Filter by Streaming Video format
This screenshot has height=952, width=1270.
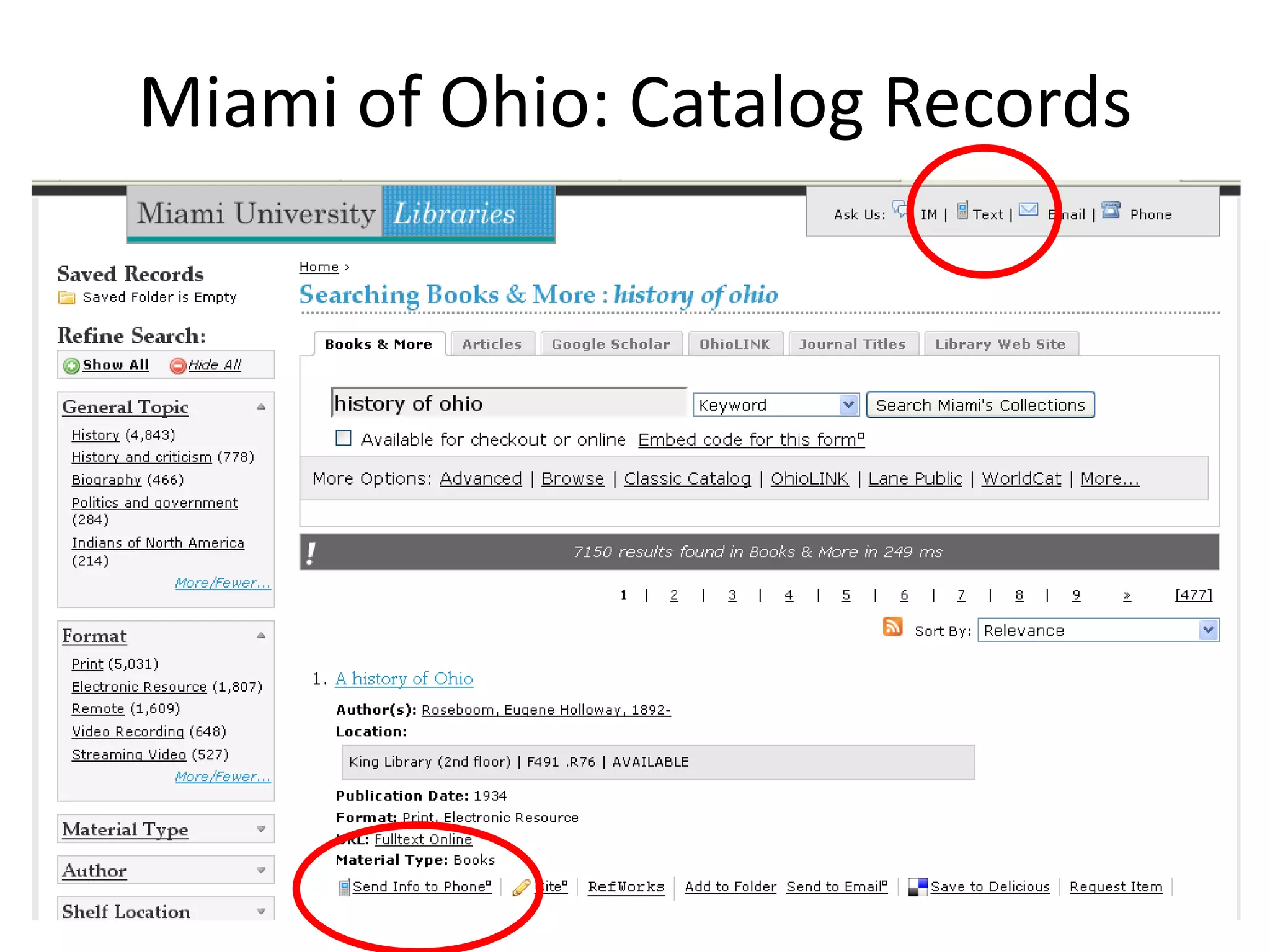[129, 754]
